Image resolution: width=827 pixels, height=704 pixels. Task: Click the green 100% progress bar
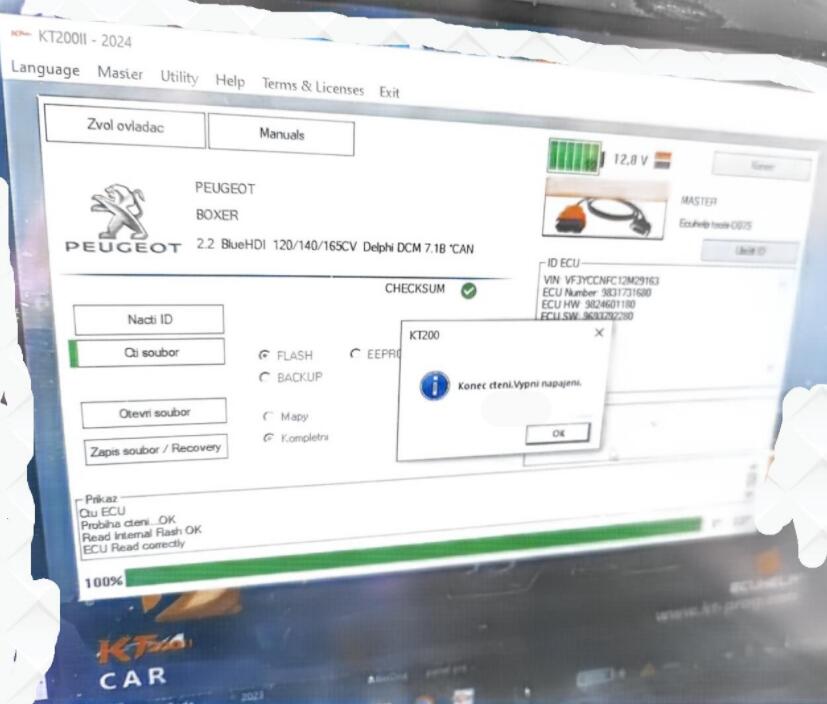(414, 551)
